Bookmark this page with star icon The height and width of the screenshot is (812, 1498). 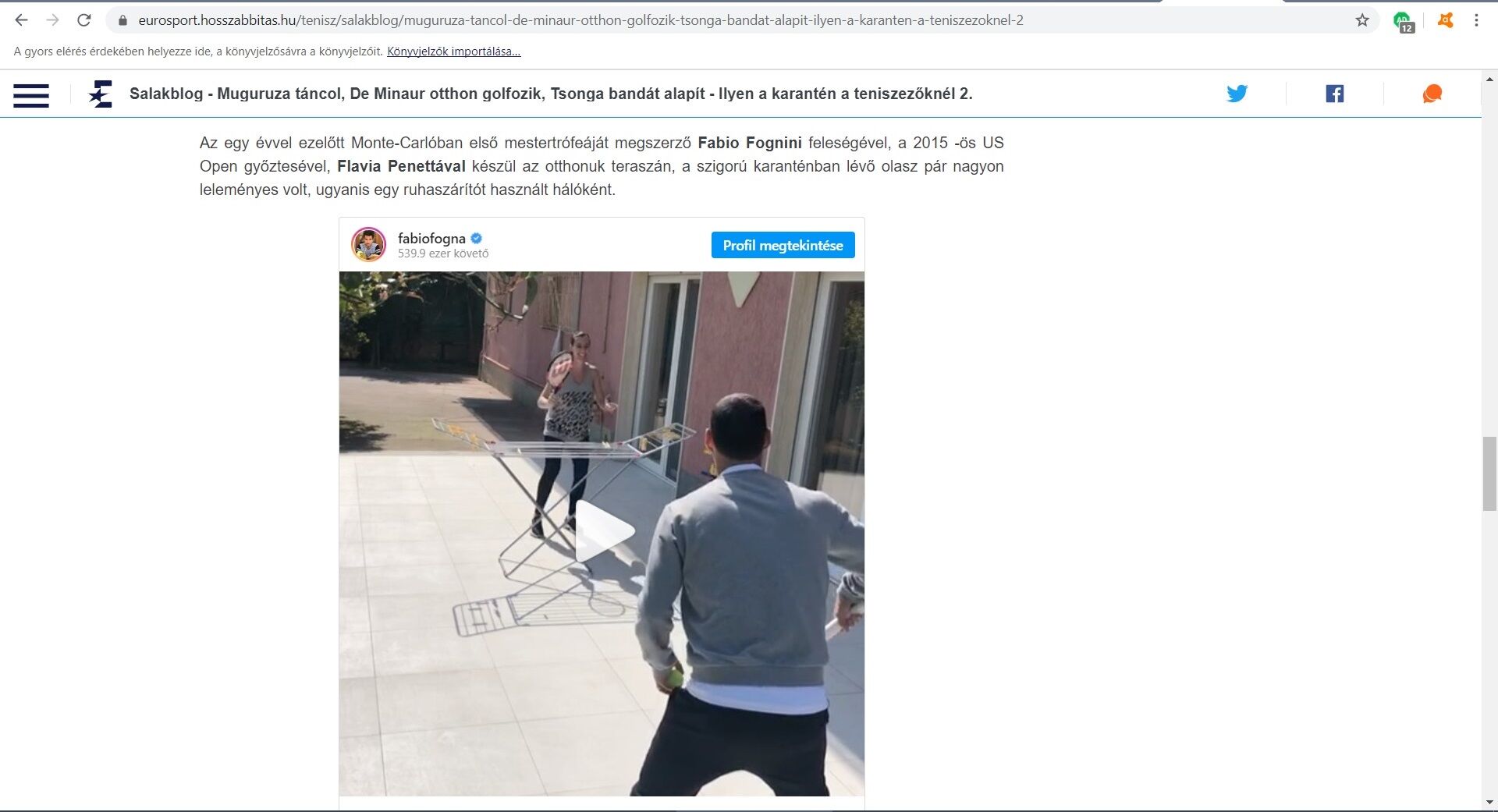(1362, 20)
